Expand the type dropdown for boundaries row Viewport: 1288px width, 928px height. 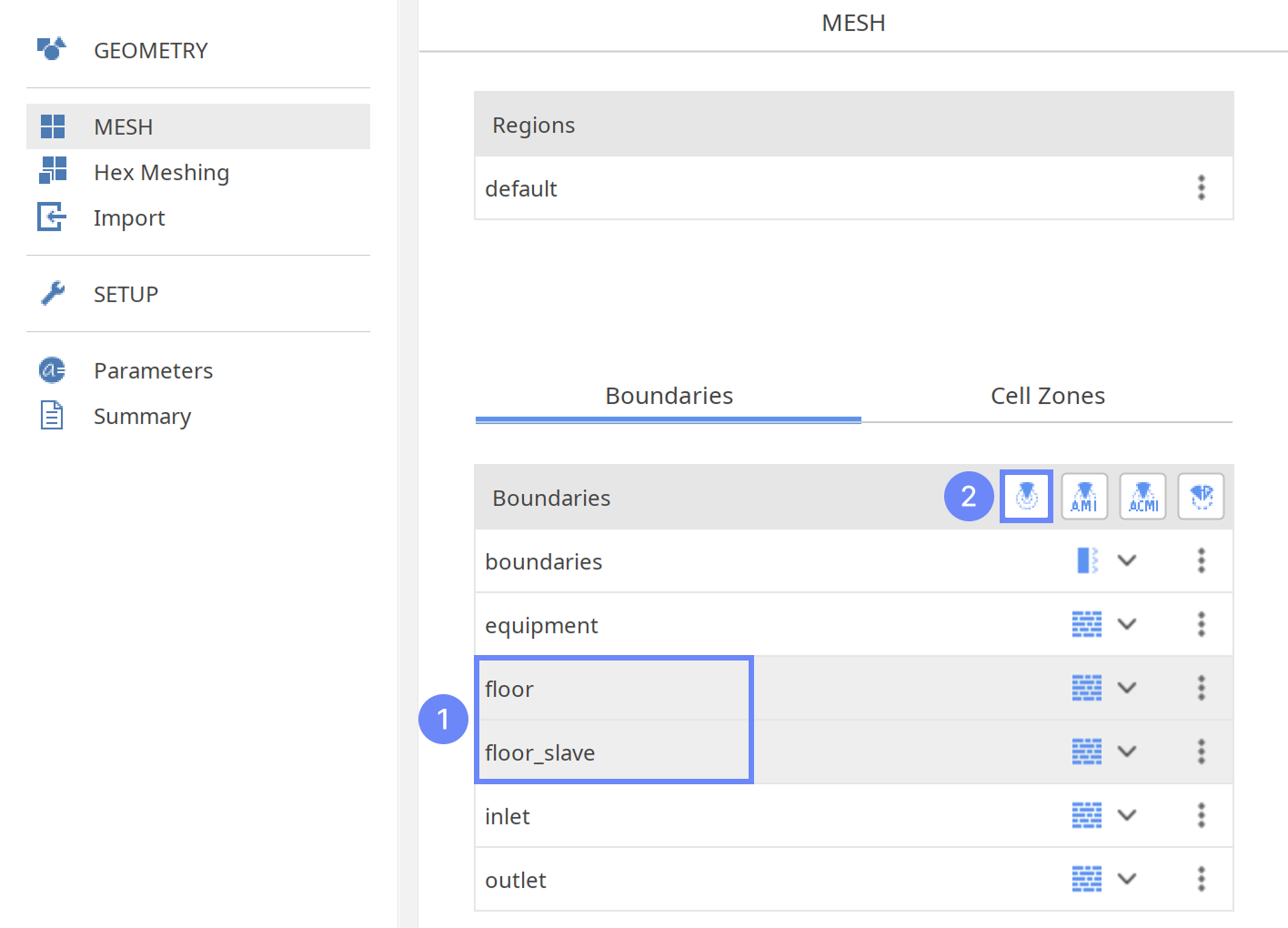[x=1127, y=560]
